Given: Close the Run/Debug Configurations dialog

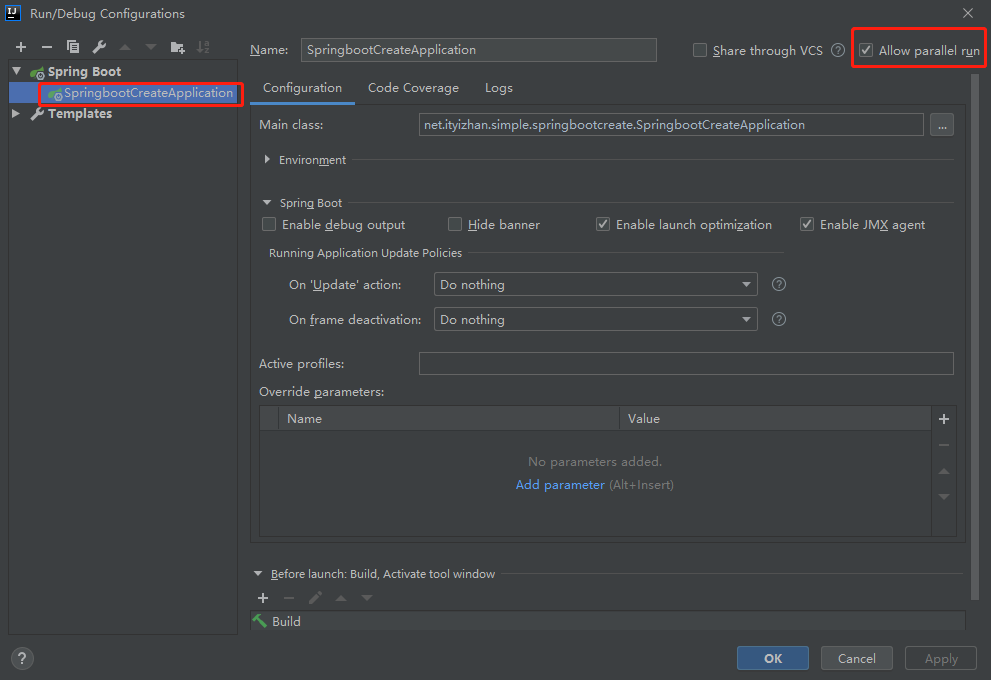Looking at the screenshot, I should 968,13.
